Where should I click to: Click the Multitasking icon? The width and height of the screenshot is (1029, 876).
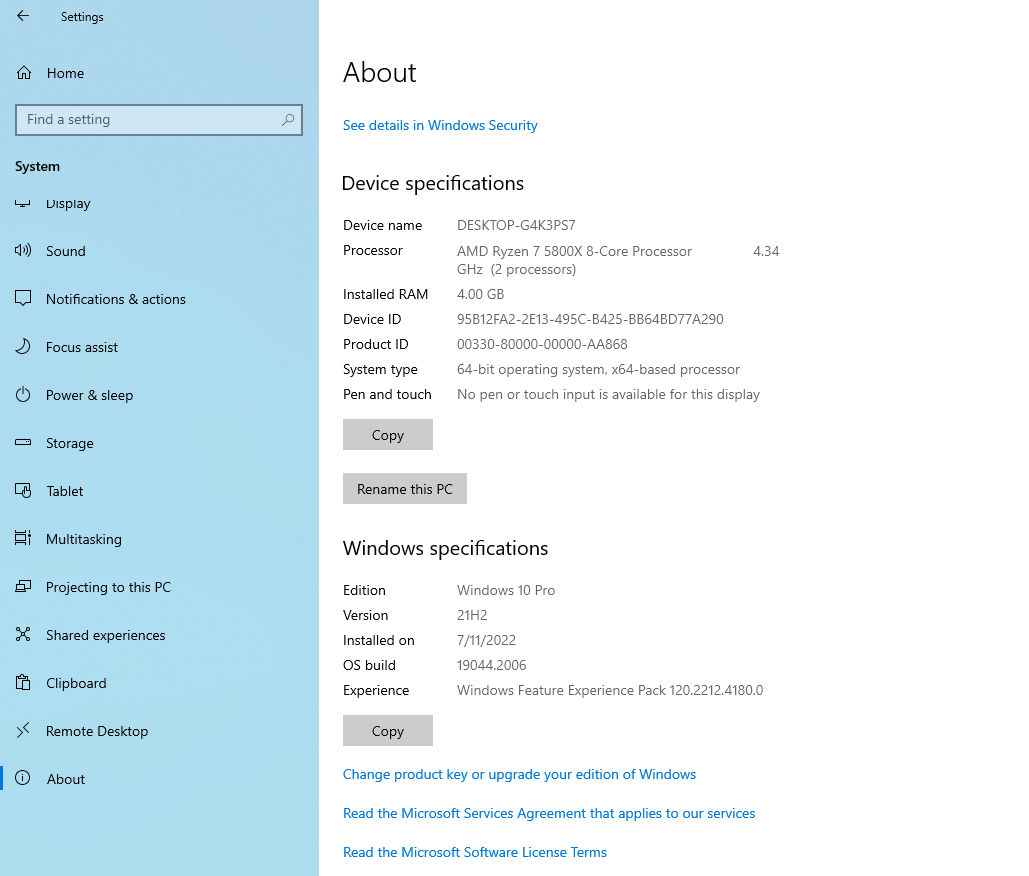coord(23,538)
